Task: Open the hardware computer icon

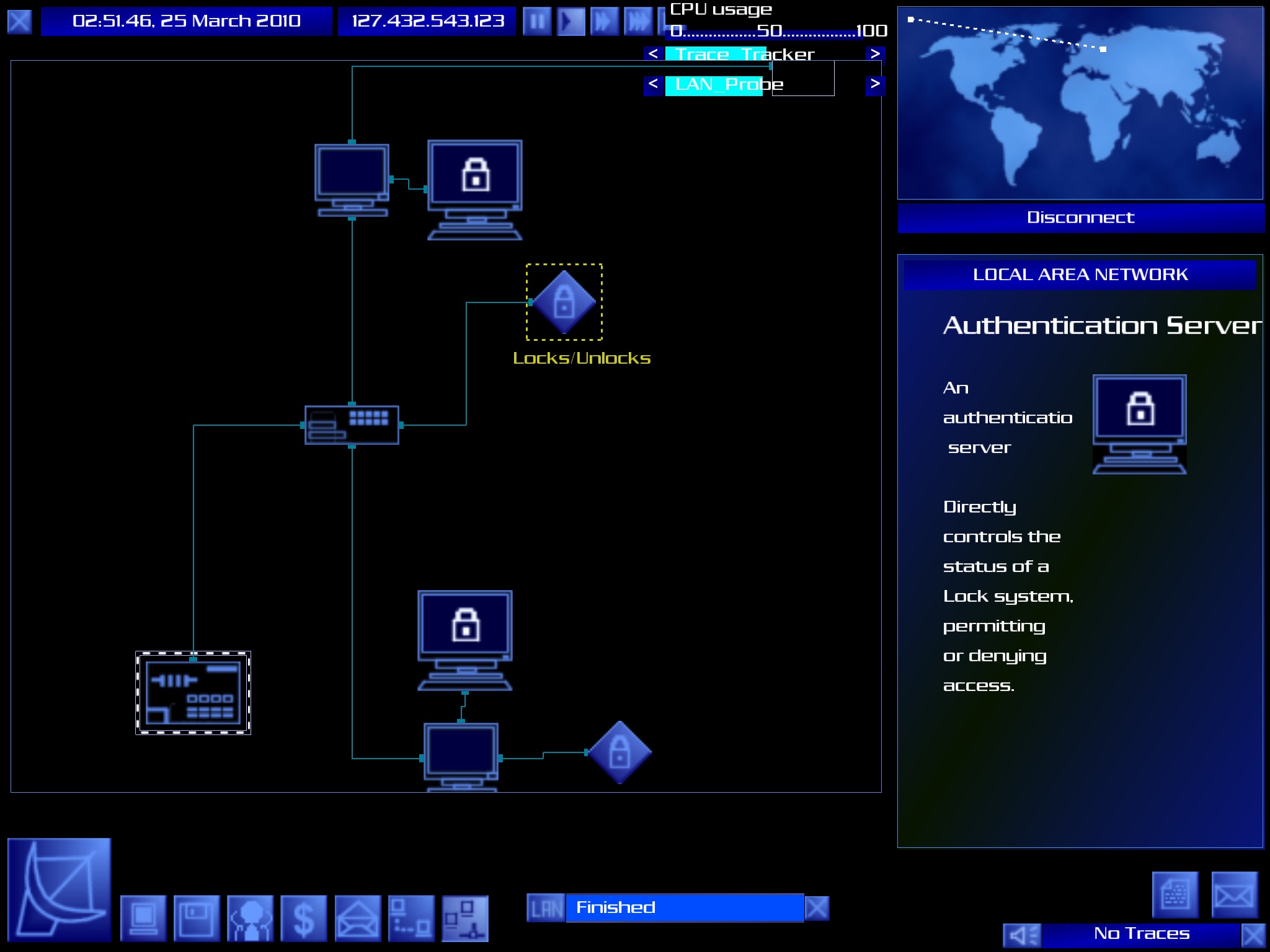Action: [x=143, y=918]
